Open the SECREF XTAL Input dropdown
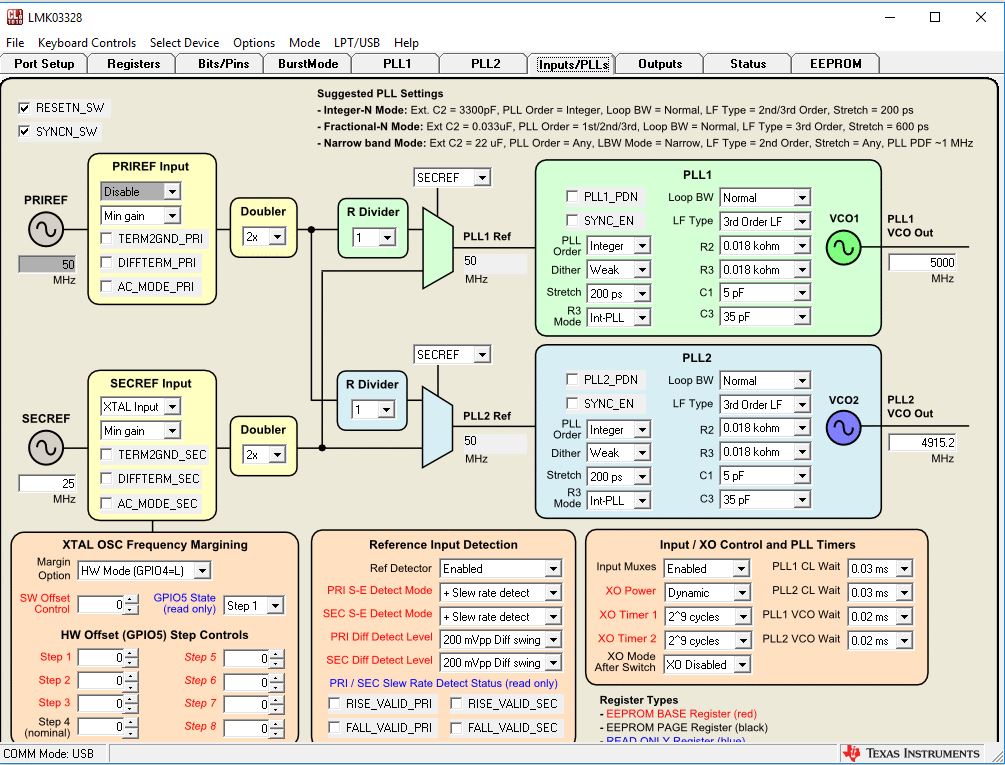The width and height of the screenshot is (1005, 765). (x=172, y=407)
